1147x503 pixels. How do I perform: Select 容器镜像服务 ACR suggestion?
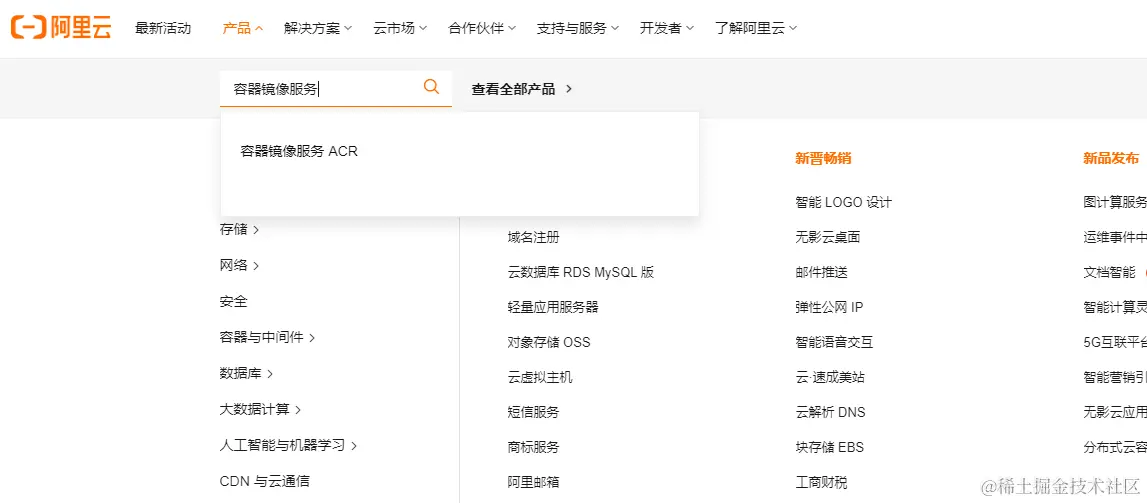tap(299, 151)
